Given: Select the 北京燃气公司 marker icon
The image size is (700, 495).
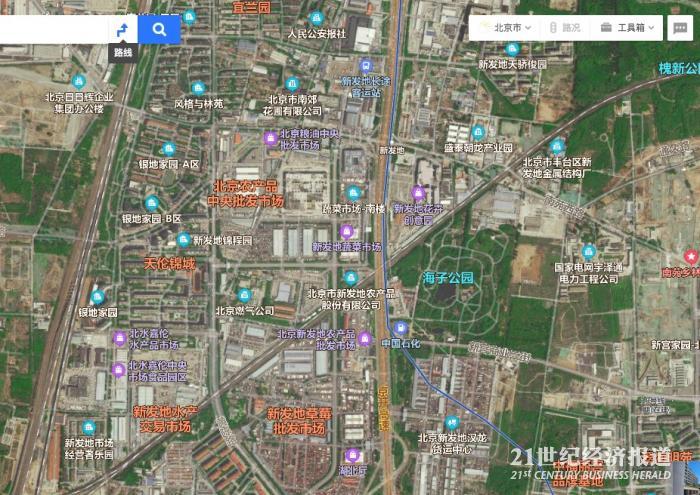Looking at the screenshot, I should [x=244, y=295].
